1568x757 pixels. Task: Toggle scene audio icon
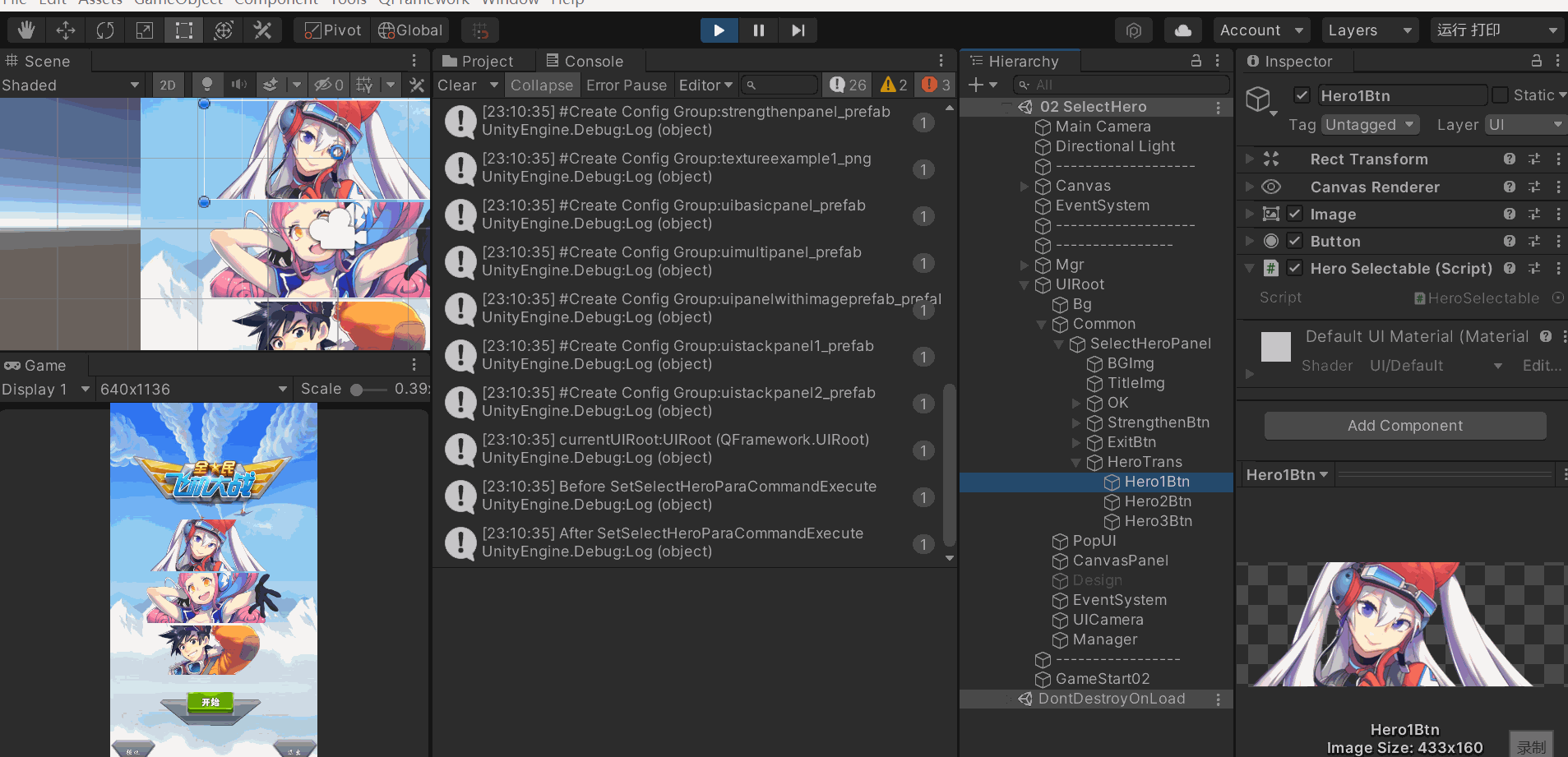pyautogui.click(x=238, y=85)
